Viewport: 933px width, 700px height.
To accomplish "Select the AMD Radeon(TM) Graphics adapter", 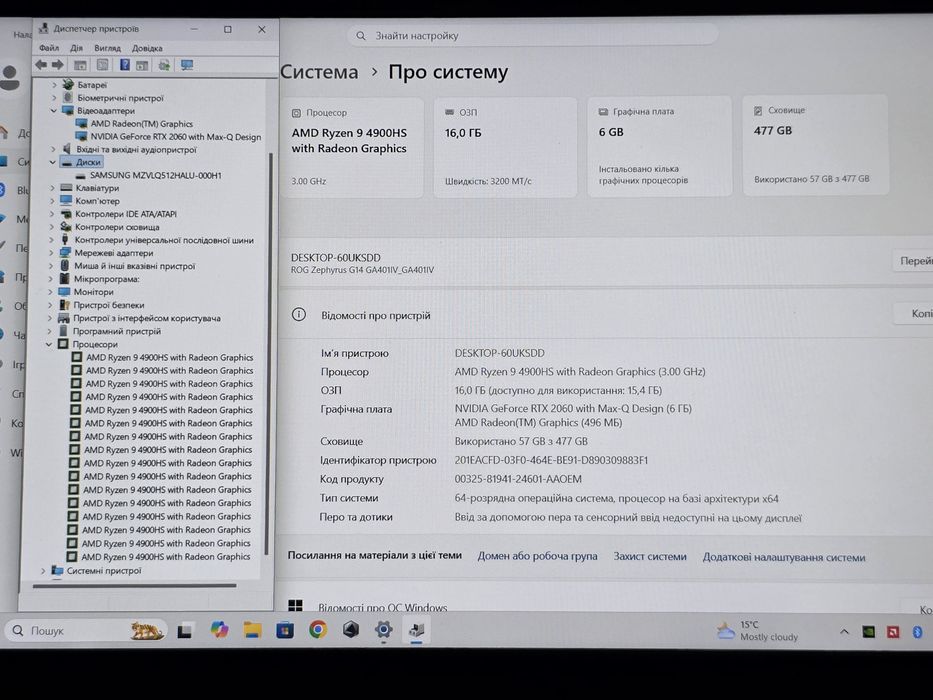I will pos(142,124).
